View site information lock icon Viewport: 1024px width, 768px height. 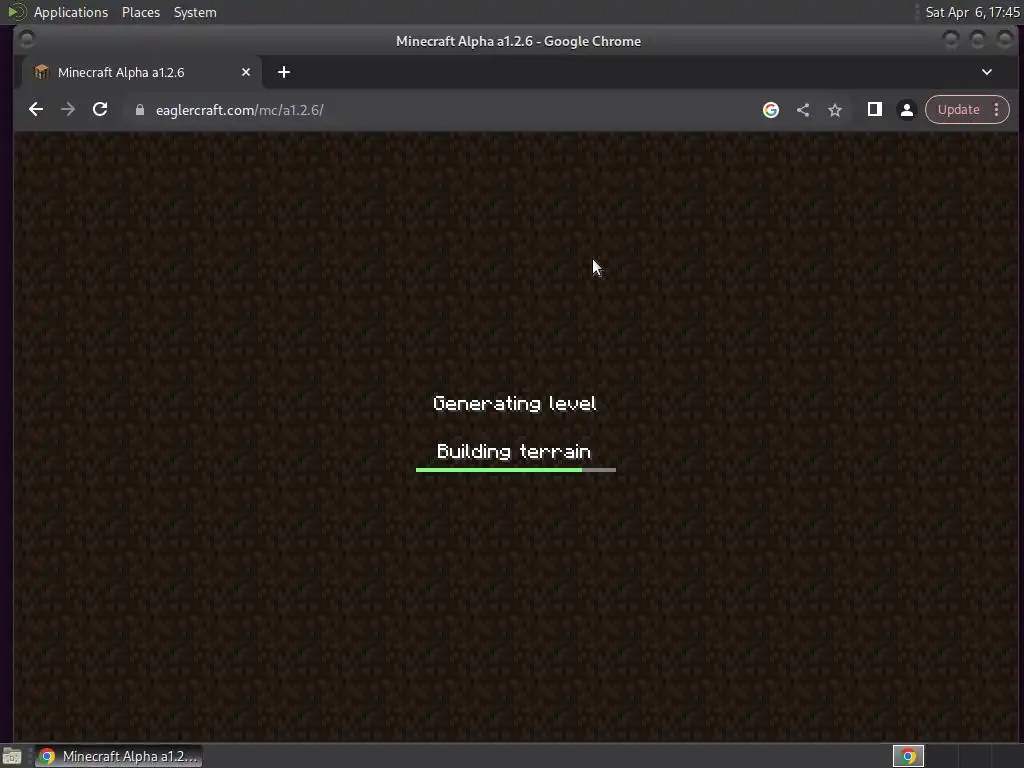(x=140, y=110)
